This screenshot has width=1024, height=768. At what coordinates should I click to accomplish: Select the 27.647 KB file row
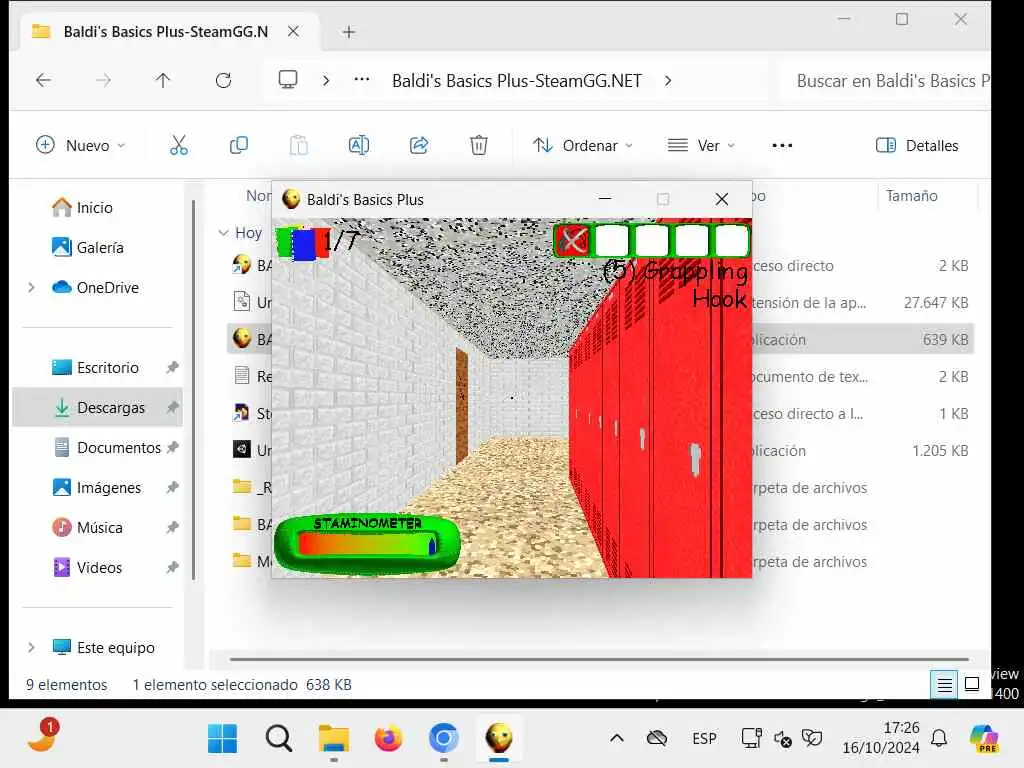pyautogui.click(x=600, y=302)
